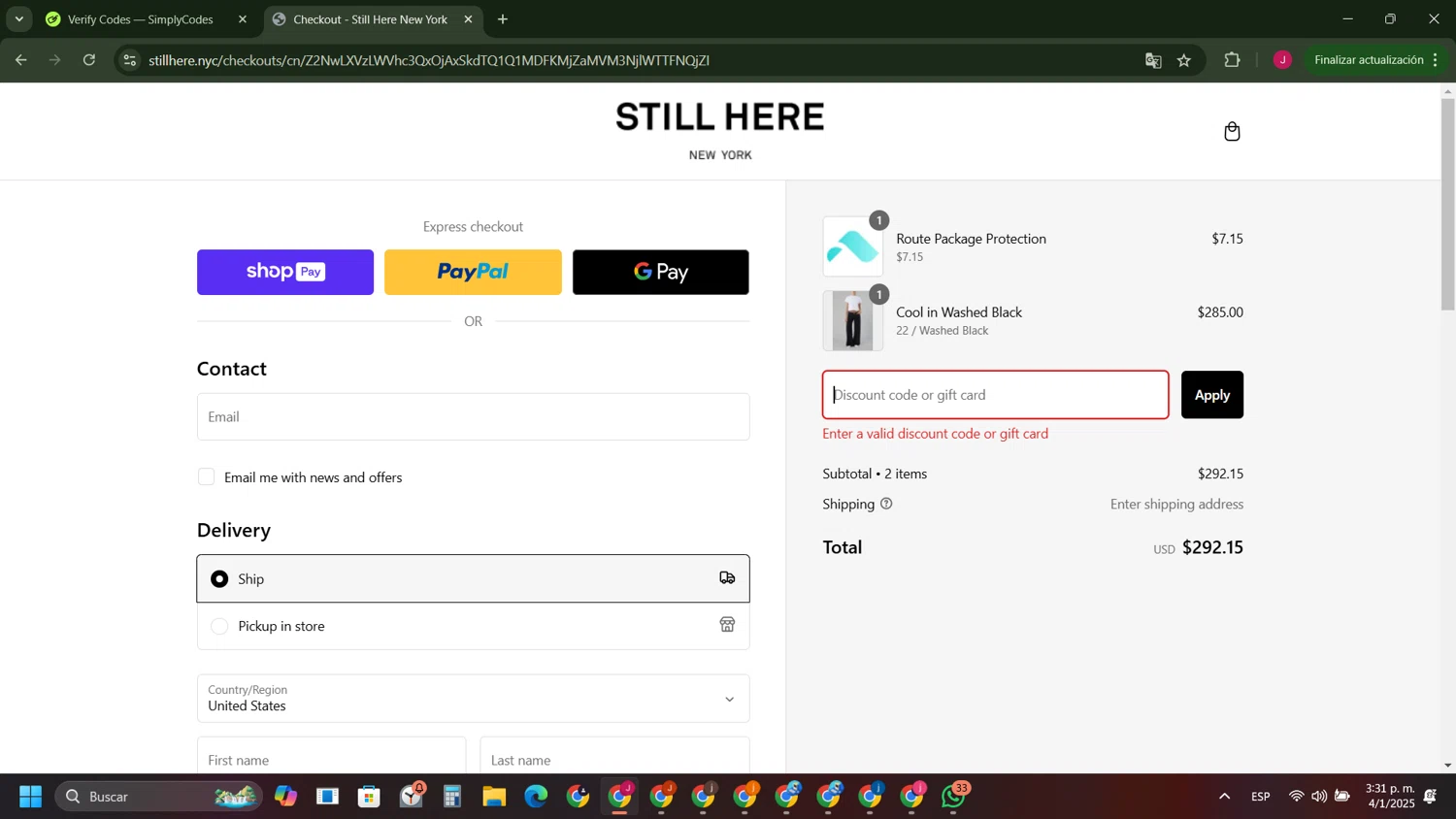Click the ESP language indicator
1456x819 pixels.
[x=1260, y=797]
